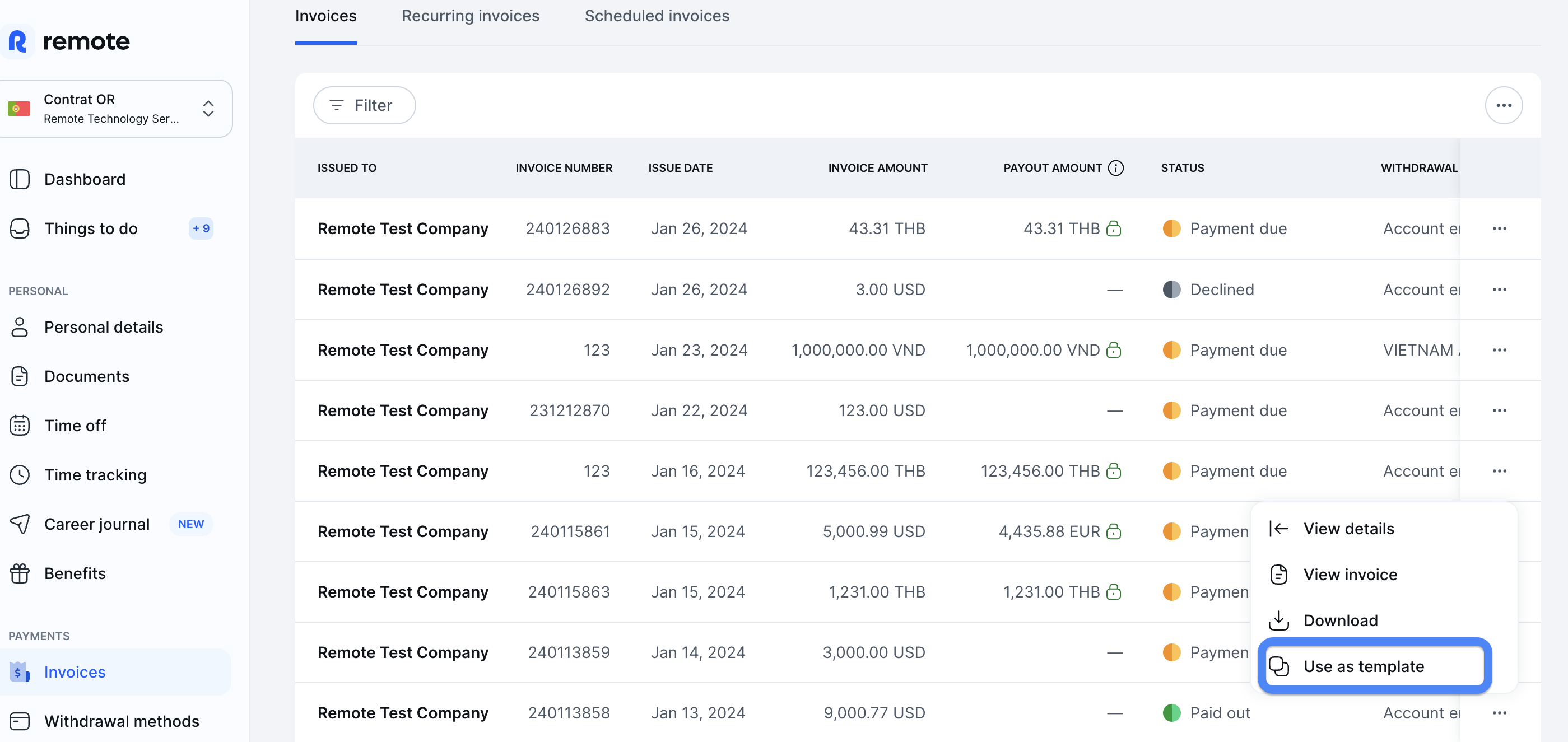Click invoice number 240115863

click(569, 592)
